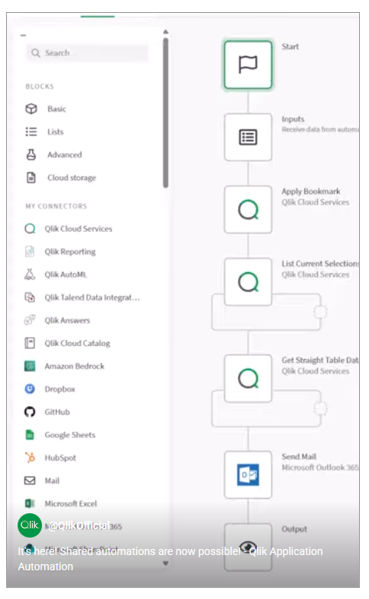The image size is (369, 599).
Task: Open the Cloud storage blocks icon
Action: click(31, 178)
